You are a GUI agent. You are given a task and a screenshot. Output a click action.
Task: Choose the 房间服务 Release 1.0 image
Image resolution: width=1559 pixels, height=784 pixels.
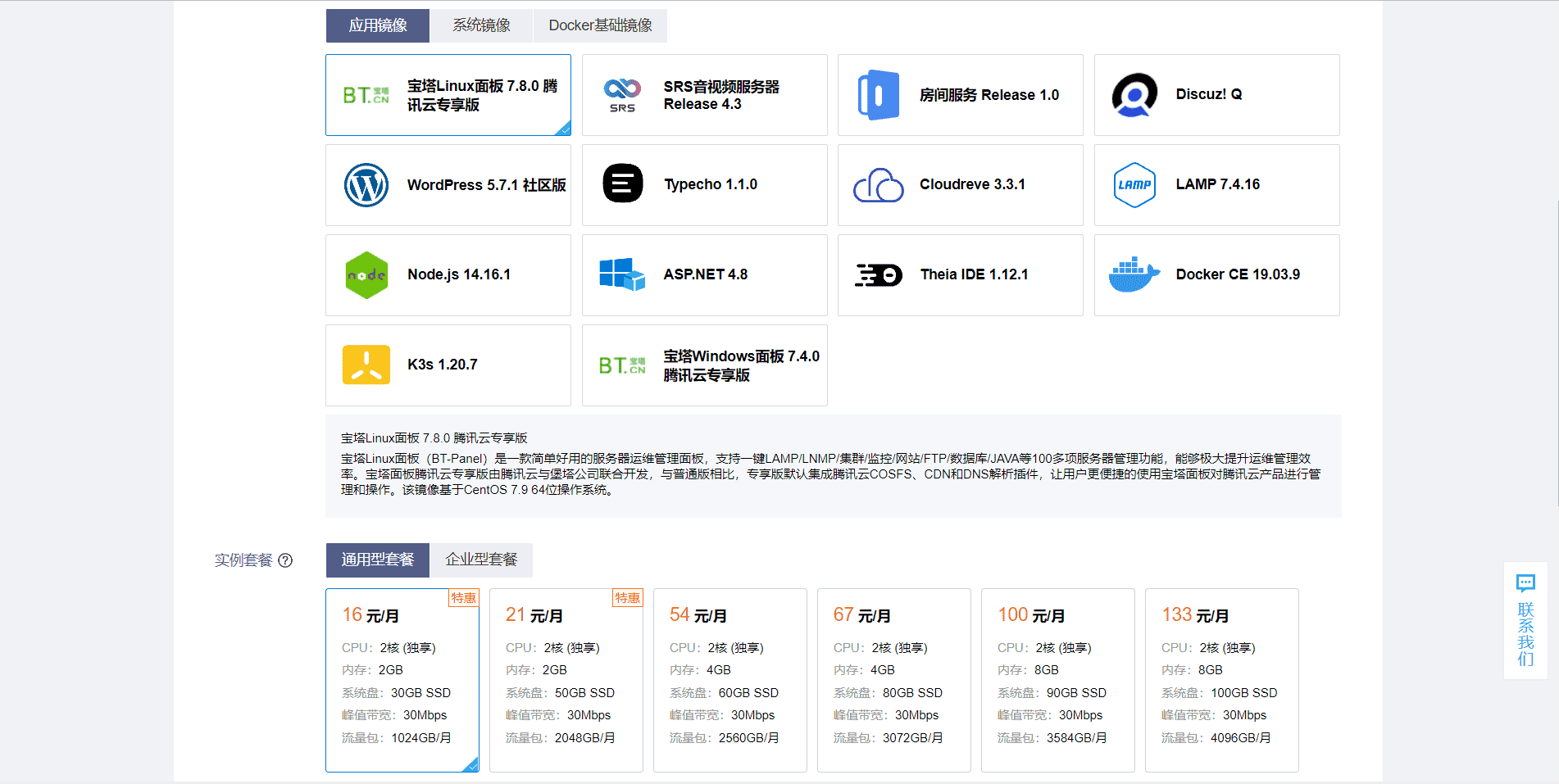[x=960, y=94]
